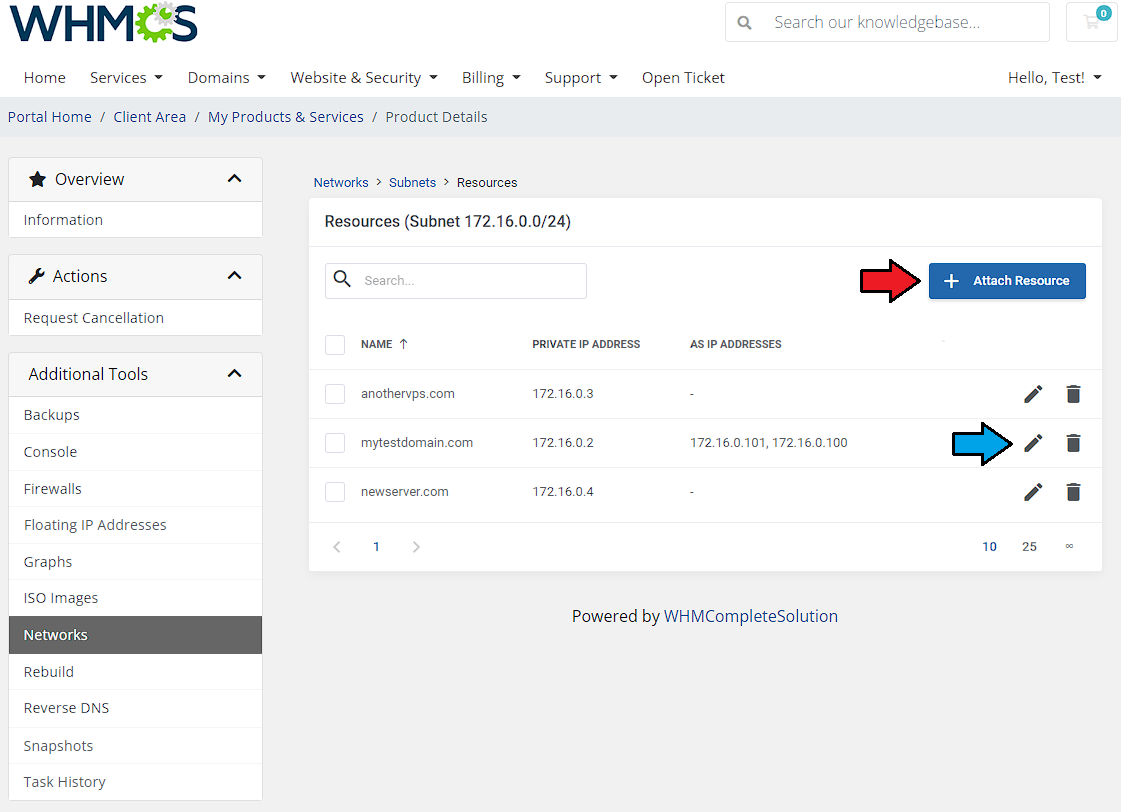1121x812 pixels.
Task: Show unlimited rows with infinity icon
Action: pos(1070,546)
